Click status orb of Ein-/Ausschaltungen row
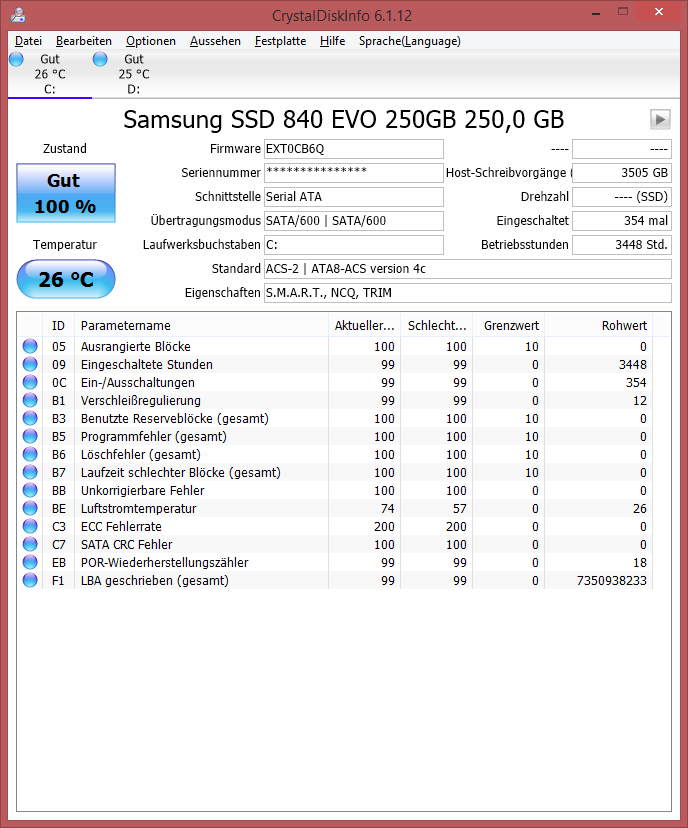Screen dimensions: 688x828 30,382
